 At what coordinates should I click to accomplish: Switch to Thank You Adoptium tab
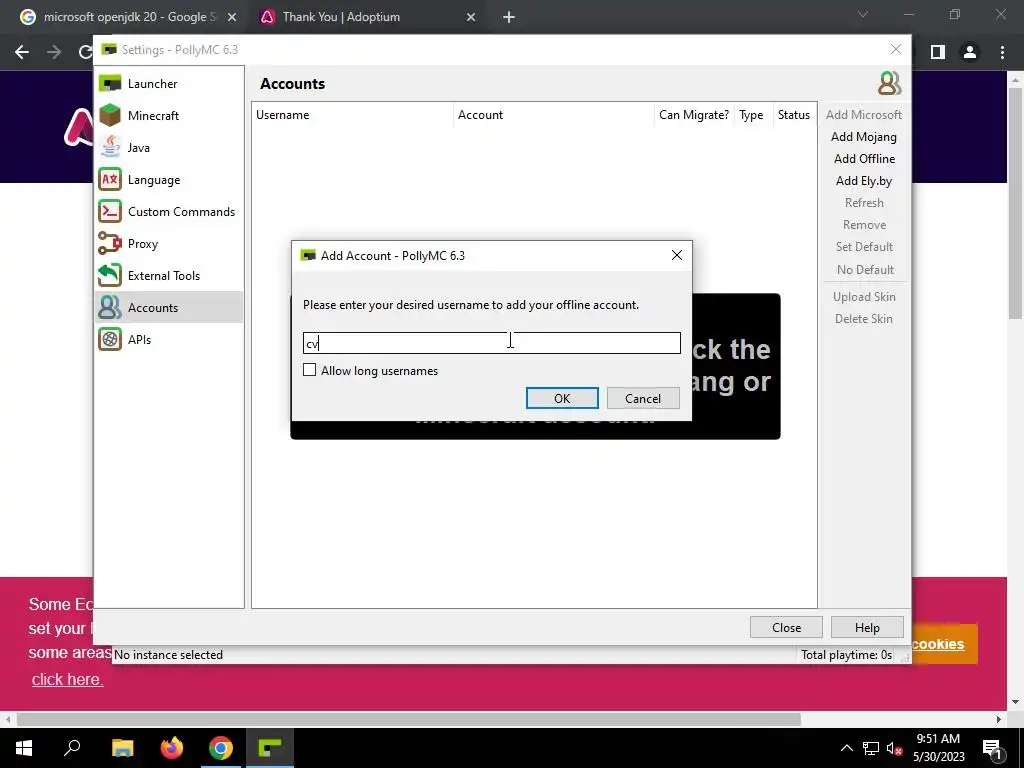coord(366,17)
